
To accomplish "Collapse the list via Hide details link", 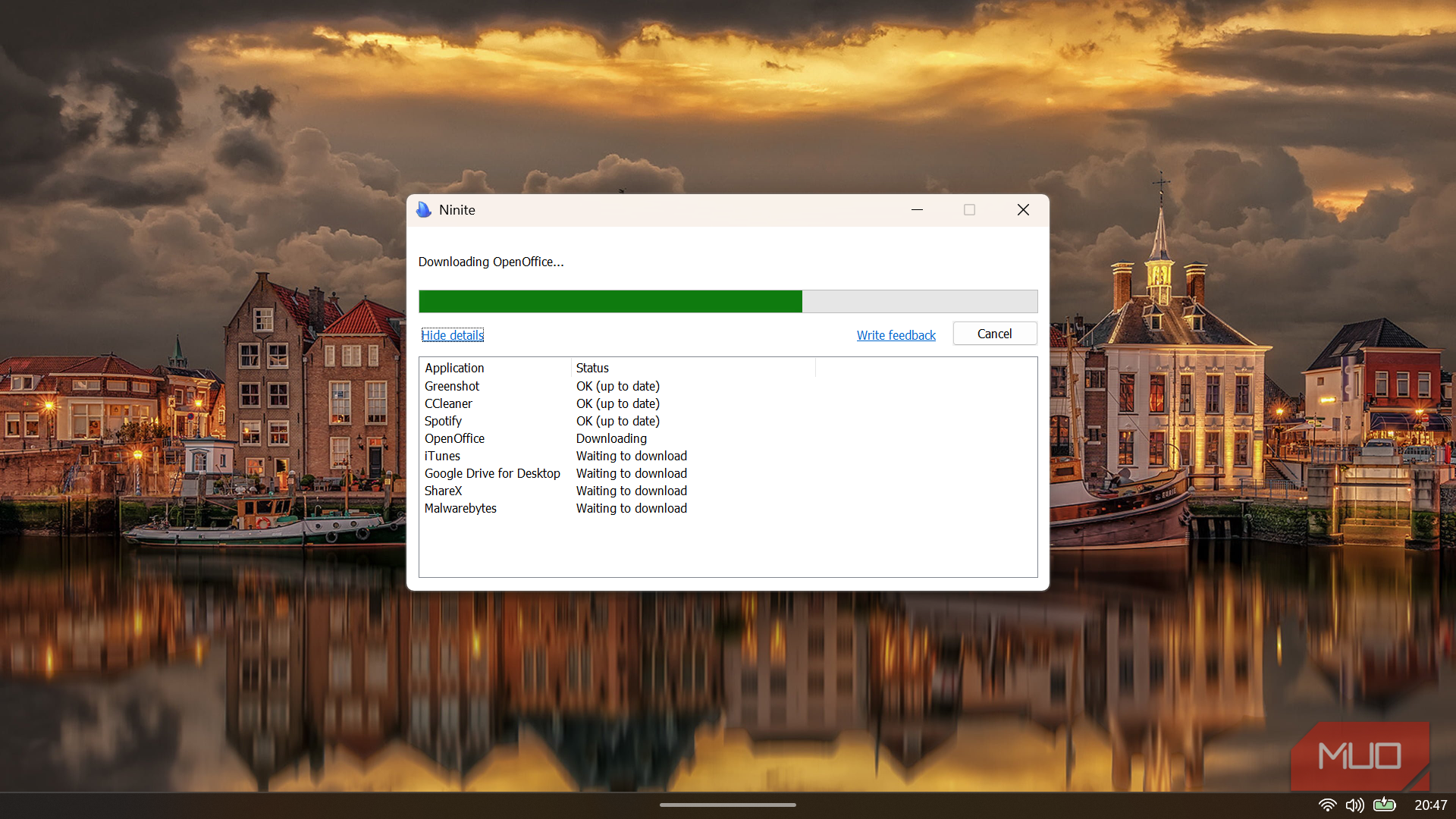I will pyautogui.click(x=452, y=335).
